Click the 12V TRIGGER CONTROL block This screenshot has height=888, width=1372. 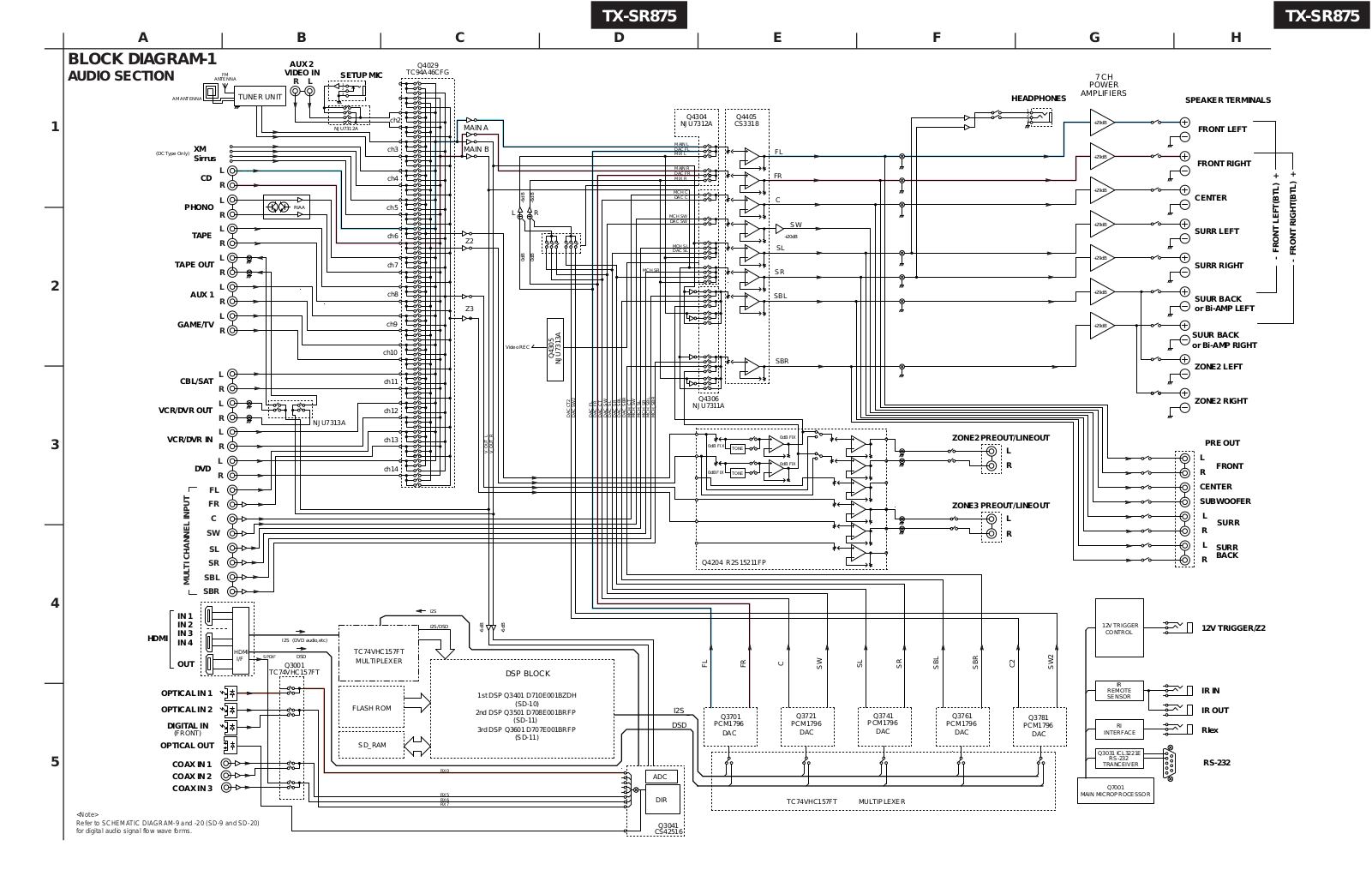[x=1119, y=628]
